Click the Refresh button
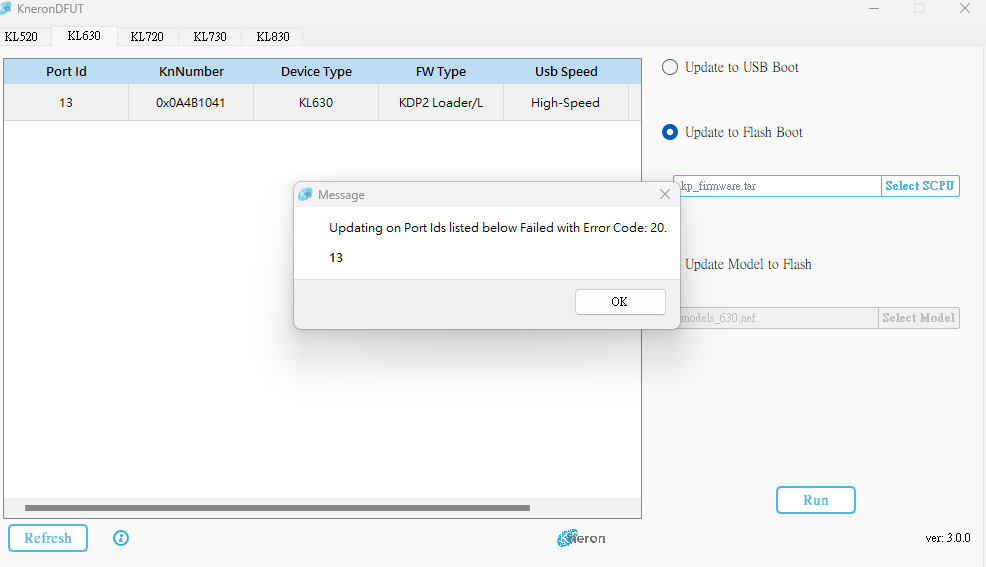Image resolution: width=986 pixels, height=567 pixels. [48, 538]
